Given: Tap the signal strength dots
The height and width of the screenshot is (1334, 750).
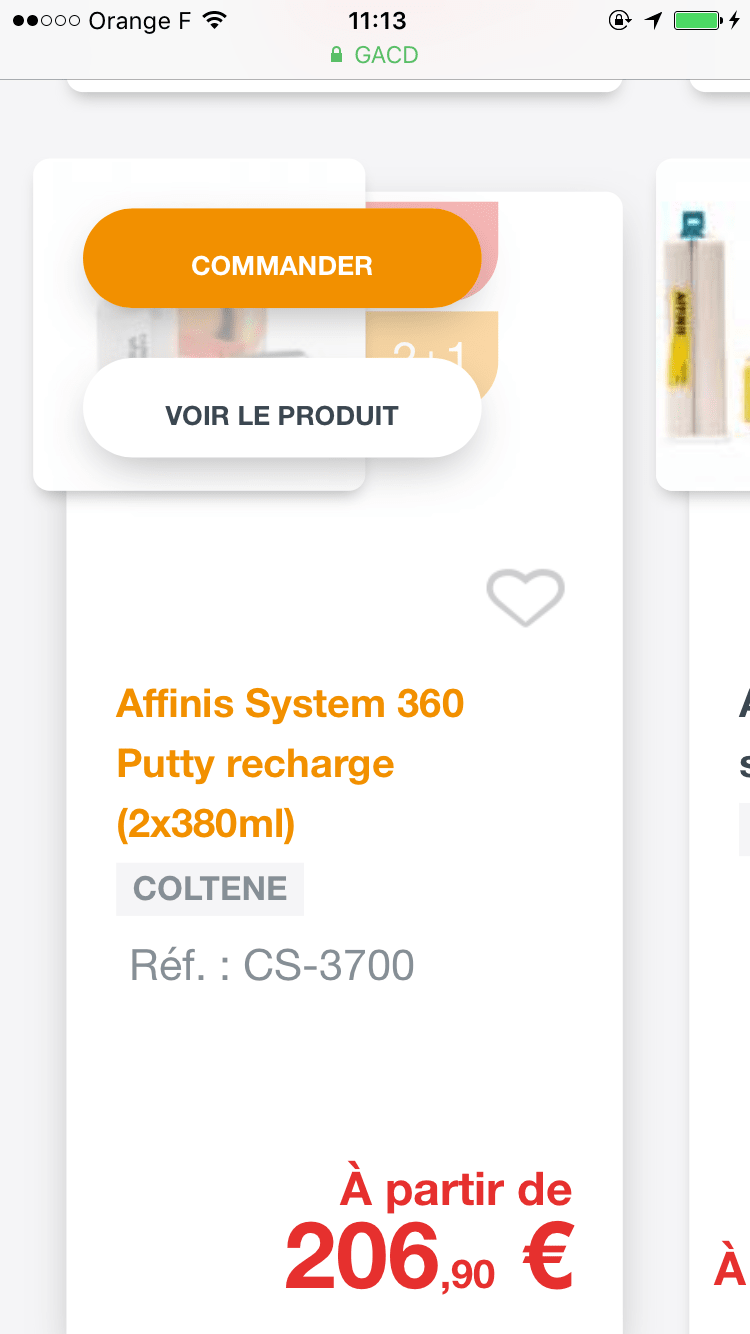Looking at the screenshot, I should (x=46, y=20).
